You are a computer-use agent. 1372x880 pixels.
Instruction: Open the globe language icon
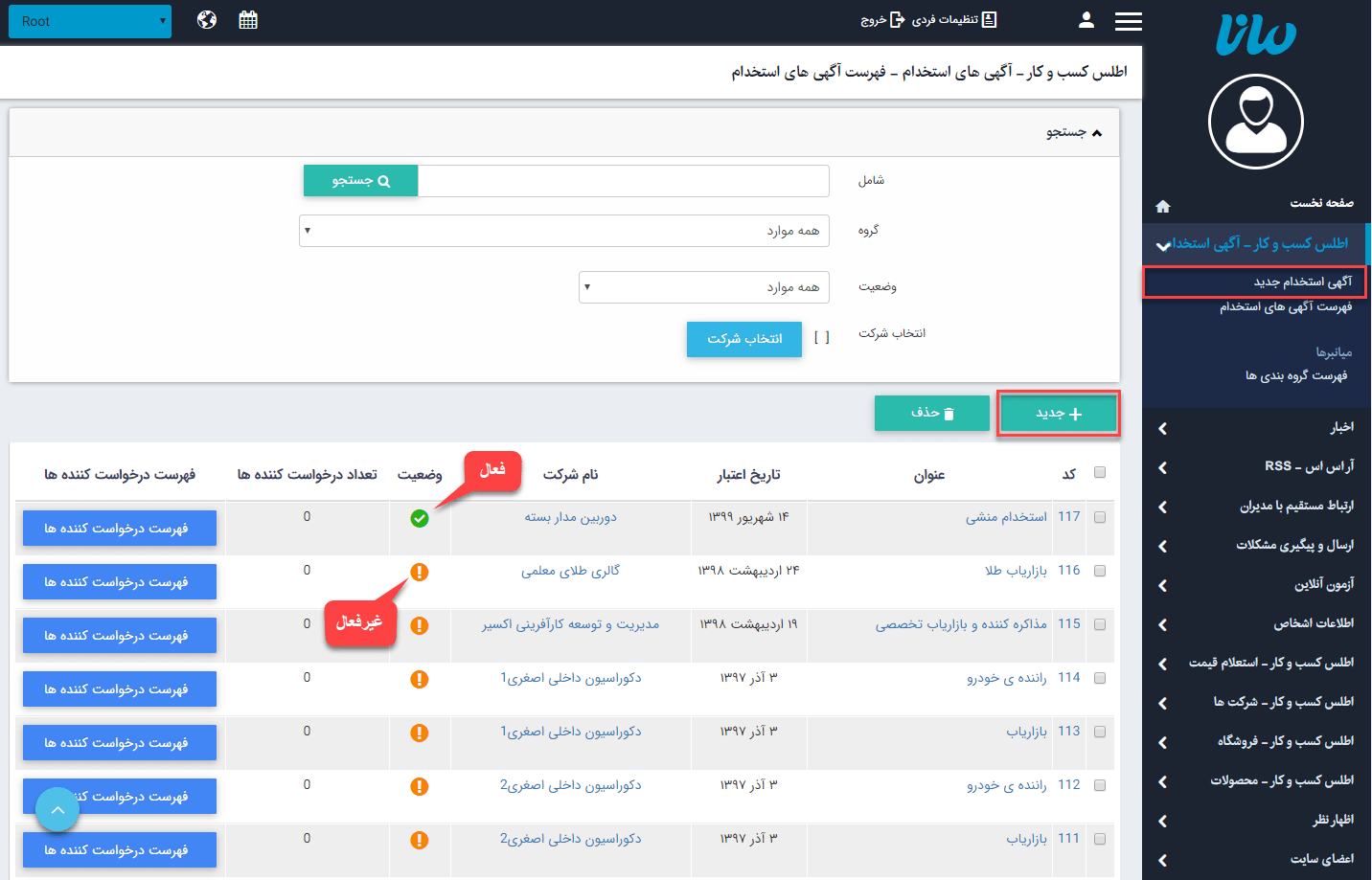(x=206, y=18)
